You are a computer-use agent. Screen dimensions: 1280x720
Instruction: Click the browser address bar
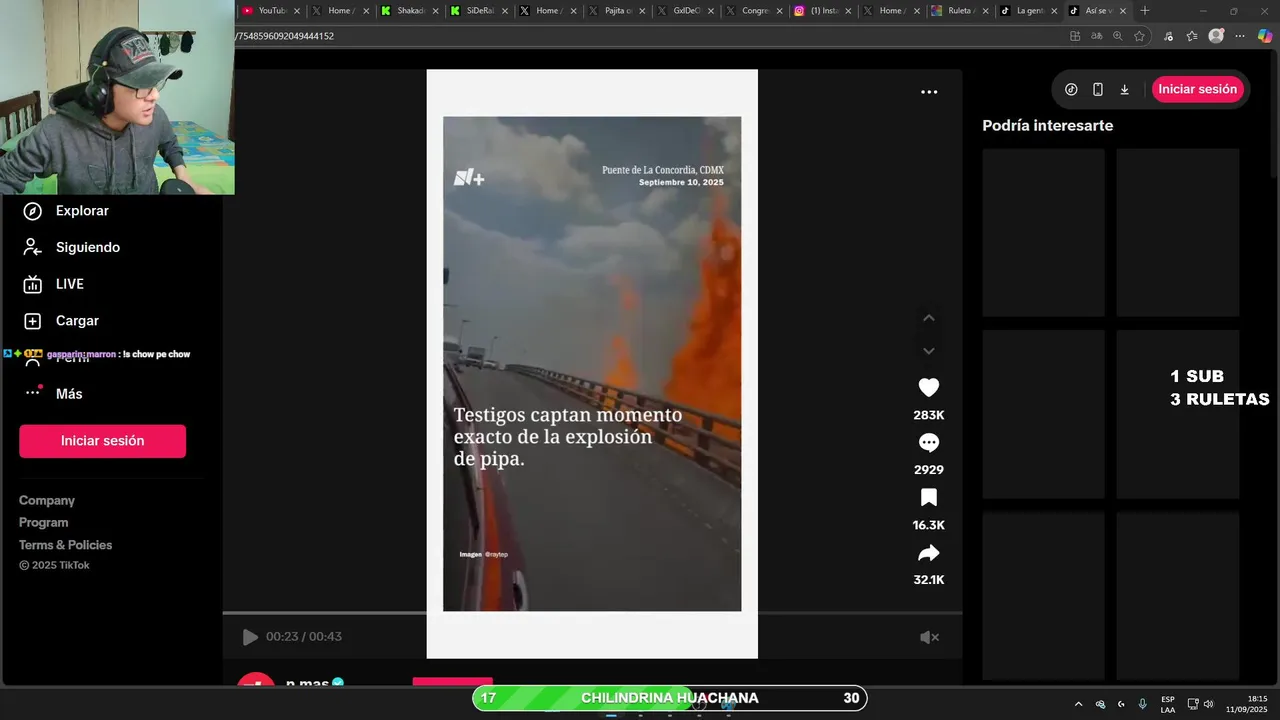pyautogui.click(x=640, y=36)
